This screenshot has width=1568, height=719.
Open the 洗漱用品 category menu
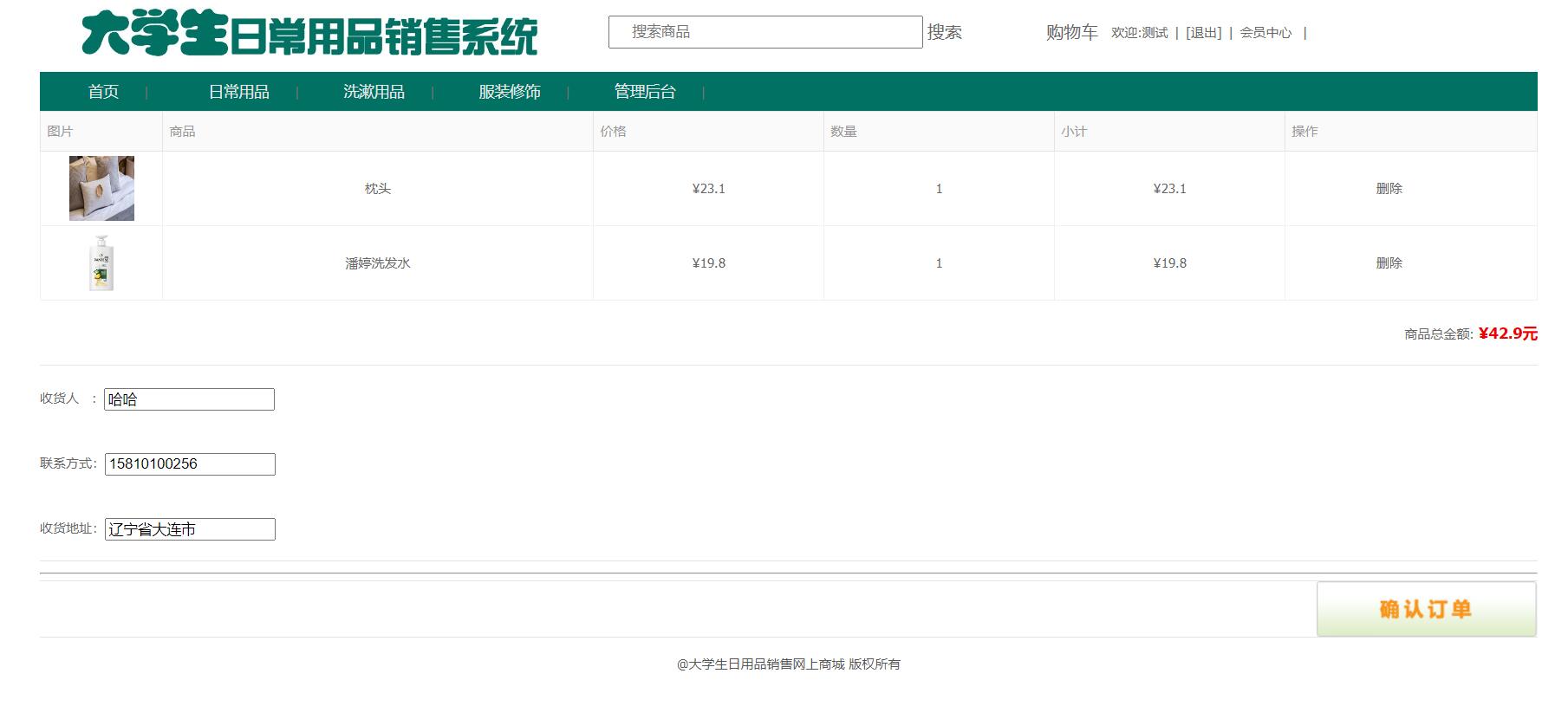click(374, 92)
